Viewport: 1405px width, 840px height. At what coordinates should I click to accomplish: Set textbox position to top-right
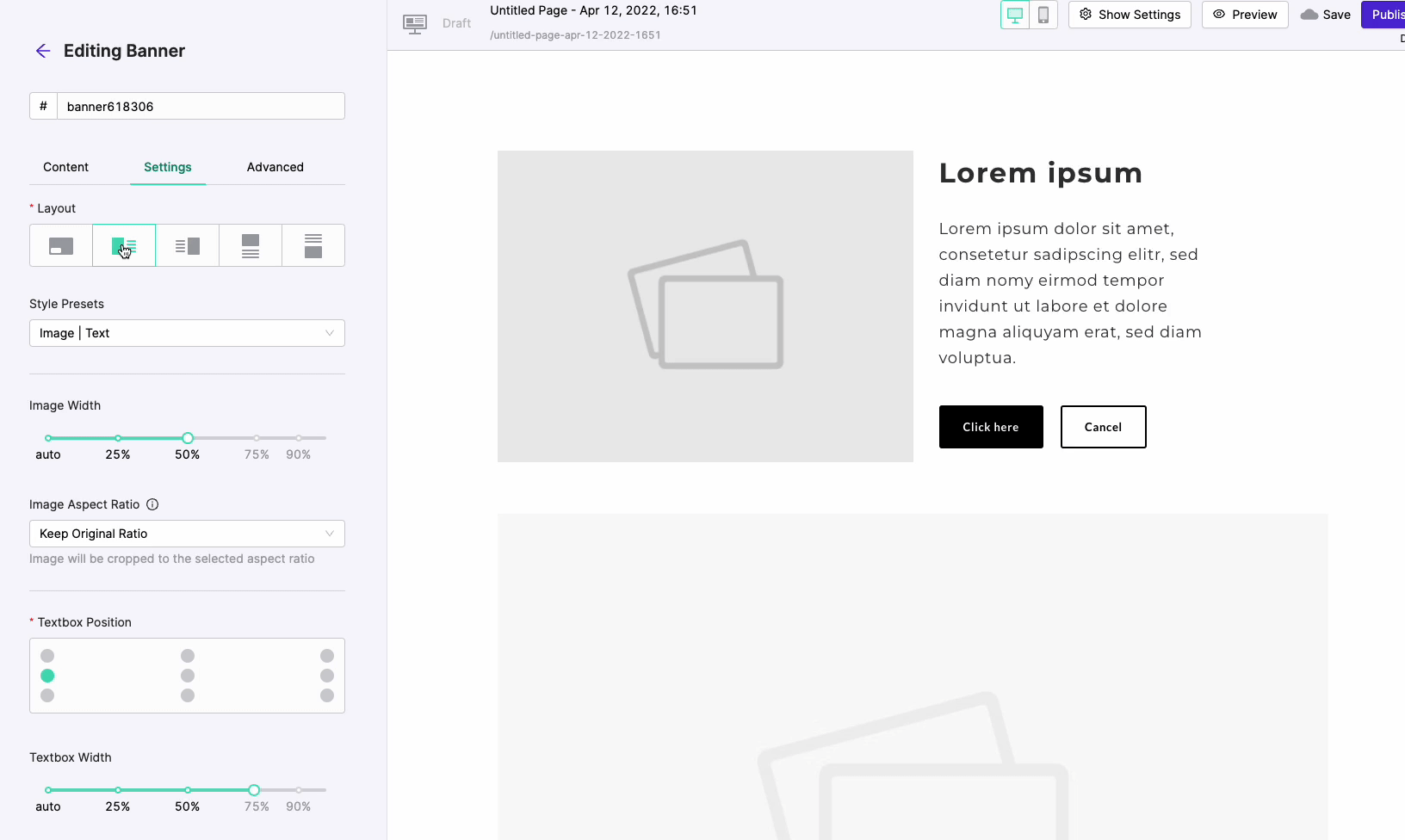click(x=327, y=656)
